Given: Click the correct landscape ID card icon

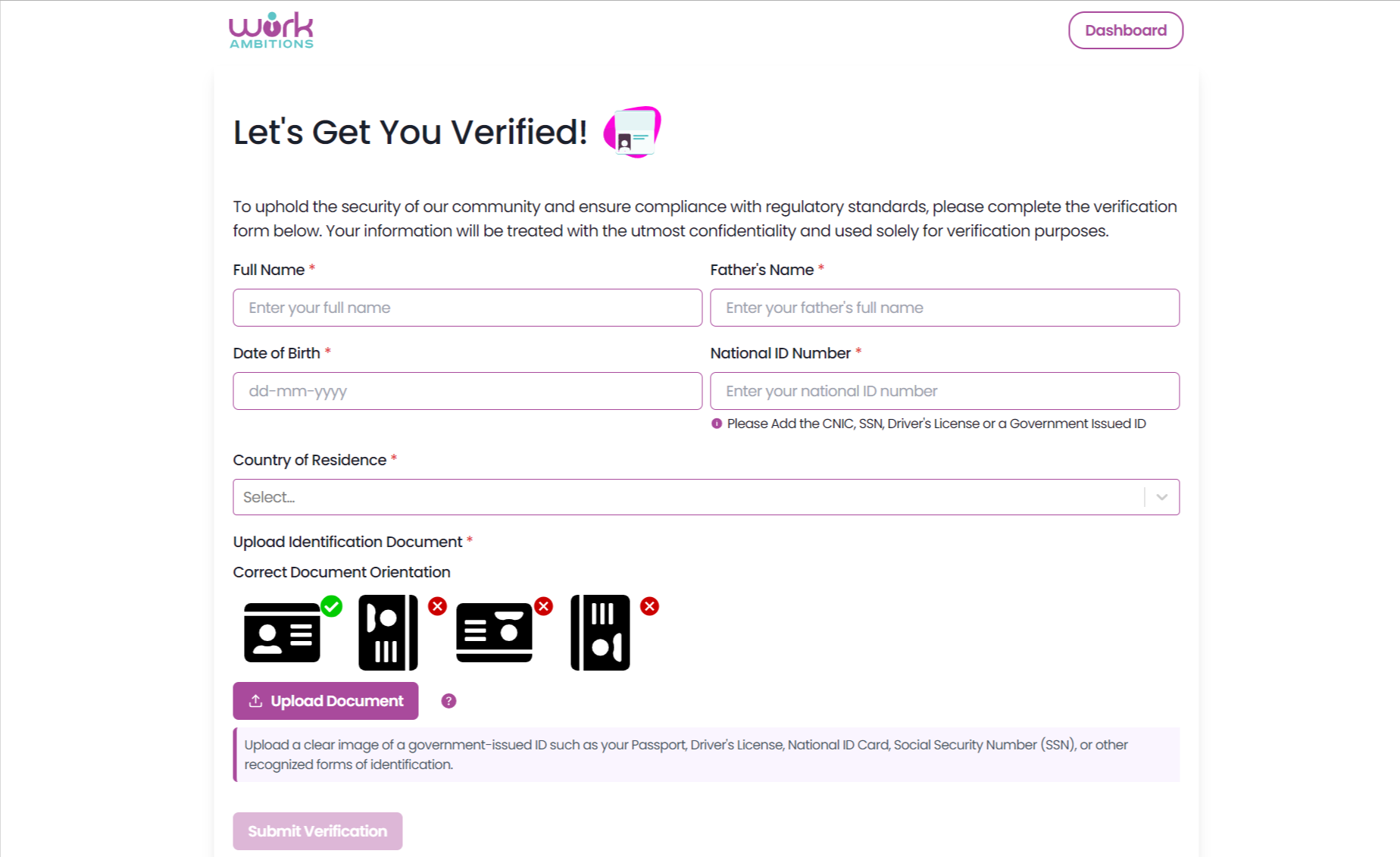Looking at the screenshot, I should point(282,633).
